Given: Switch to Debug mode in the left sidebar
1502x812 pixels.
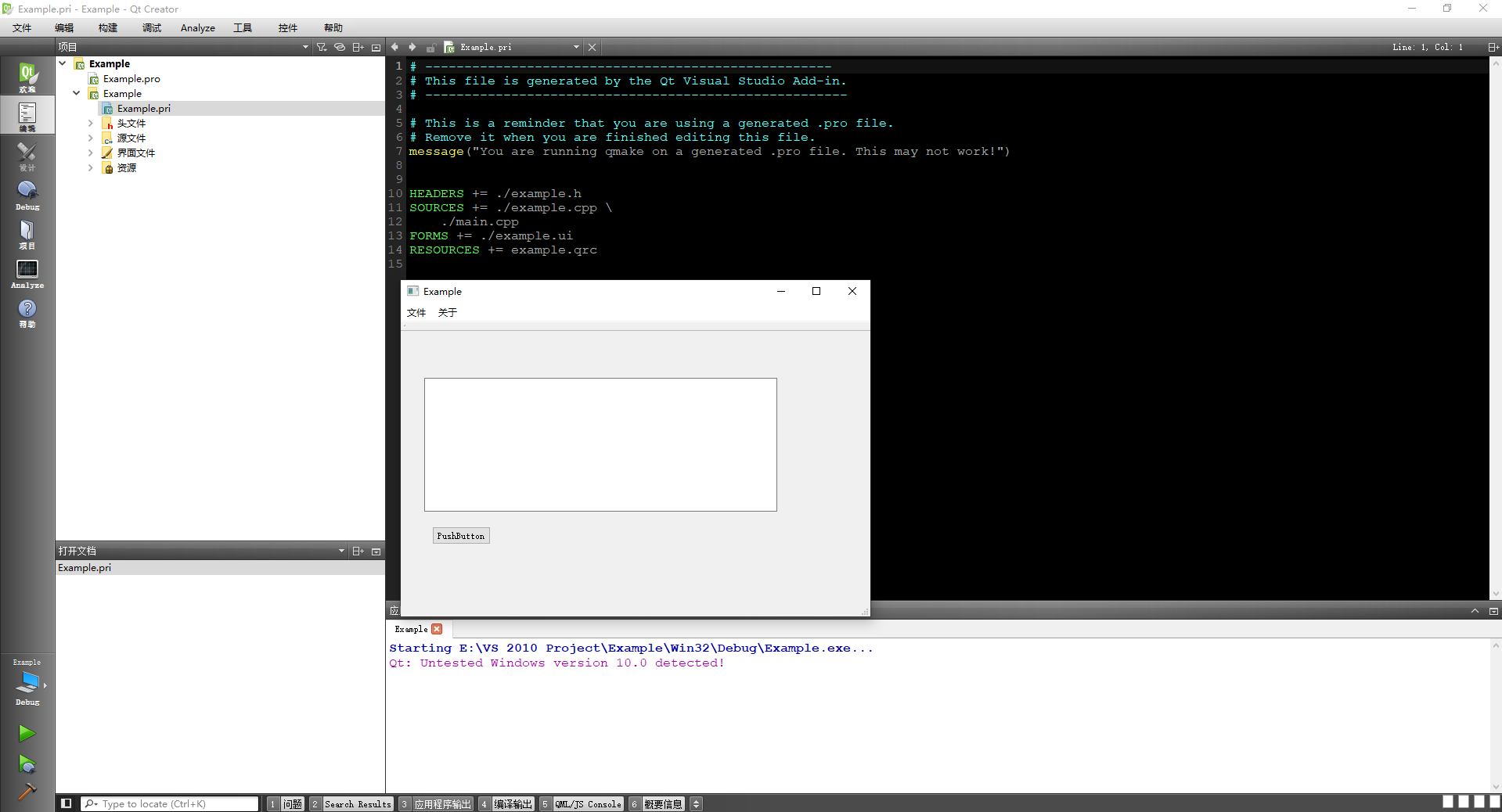Looking at the screenshot, I should pos(27,195).
